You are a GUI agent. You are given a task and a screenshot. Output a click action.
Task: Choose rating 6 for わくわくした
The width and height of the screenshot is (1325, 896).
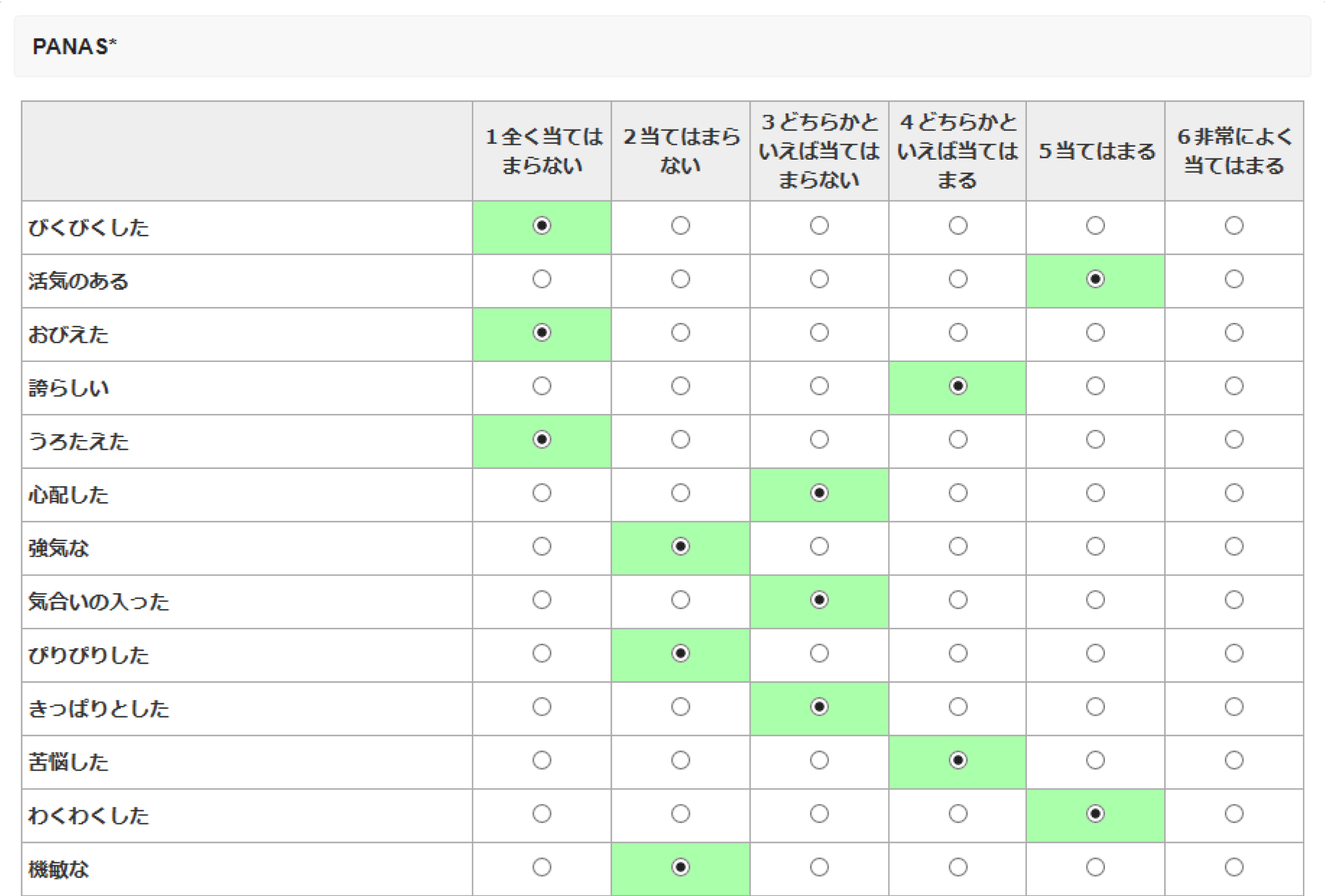[x=1233, y=814]
